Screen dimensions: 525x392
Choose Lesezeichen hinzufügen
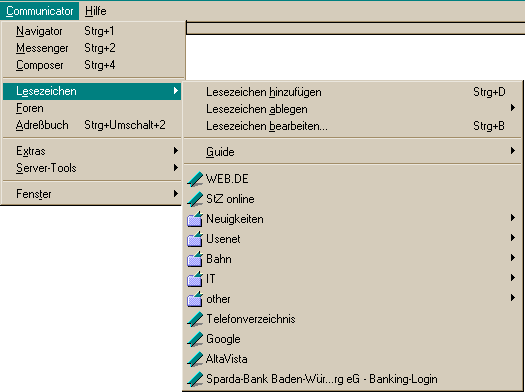353,92
